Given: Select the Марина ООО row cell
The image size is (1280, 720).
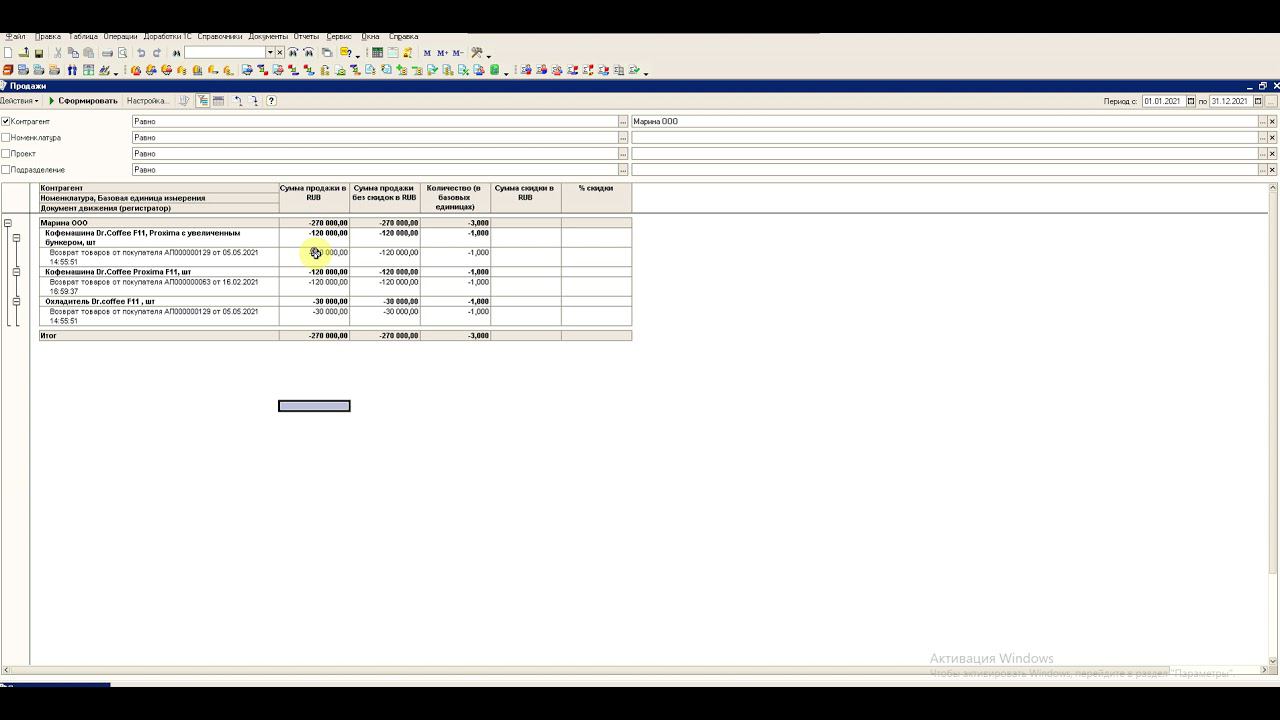Looking at the screenshot, I should pos(159,223).
